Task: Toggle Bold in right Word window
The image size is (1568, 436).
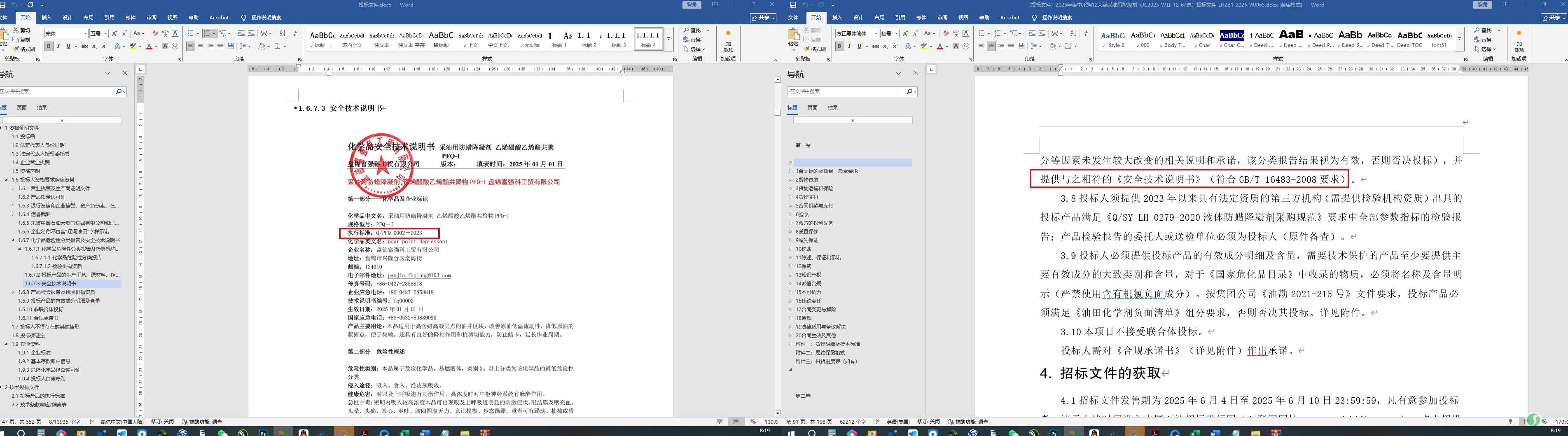Action: click(x=839, y=46)
